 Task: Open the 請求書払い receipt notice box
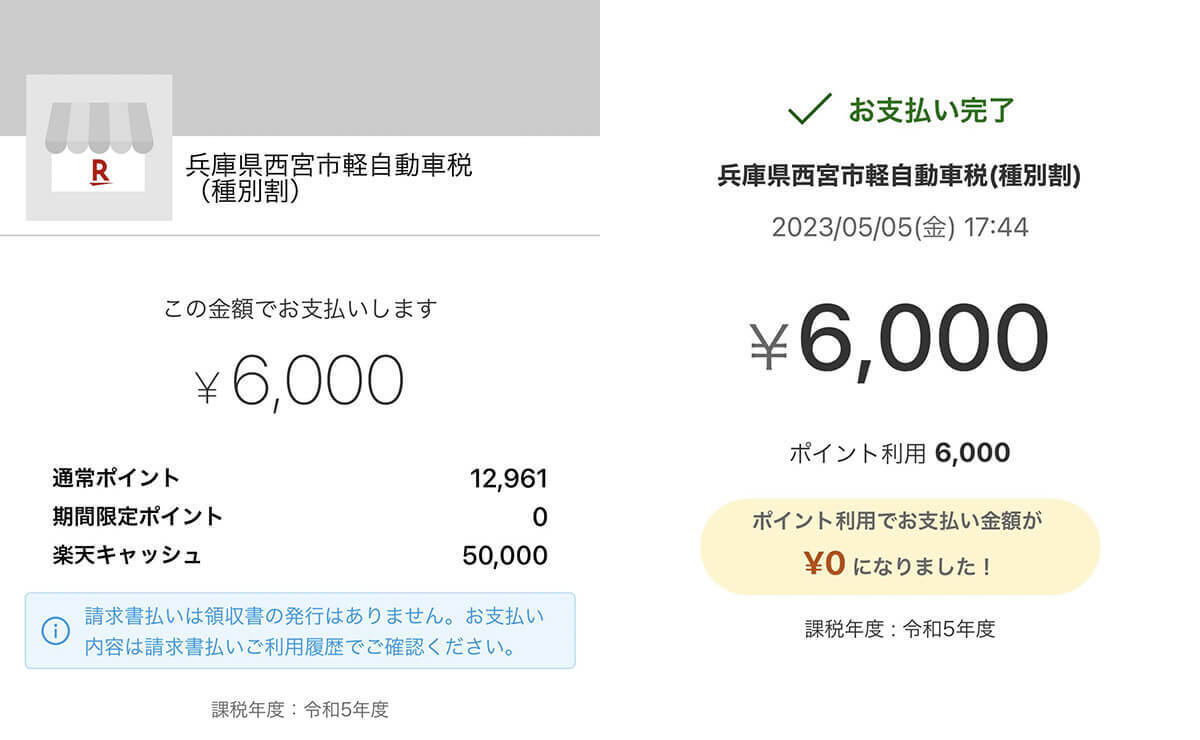click(x=300, y=631)
